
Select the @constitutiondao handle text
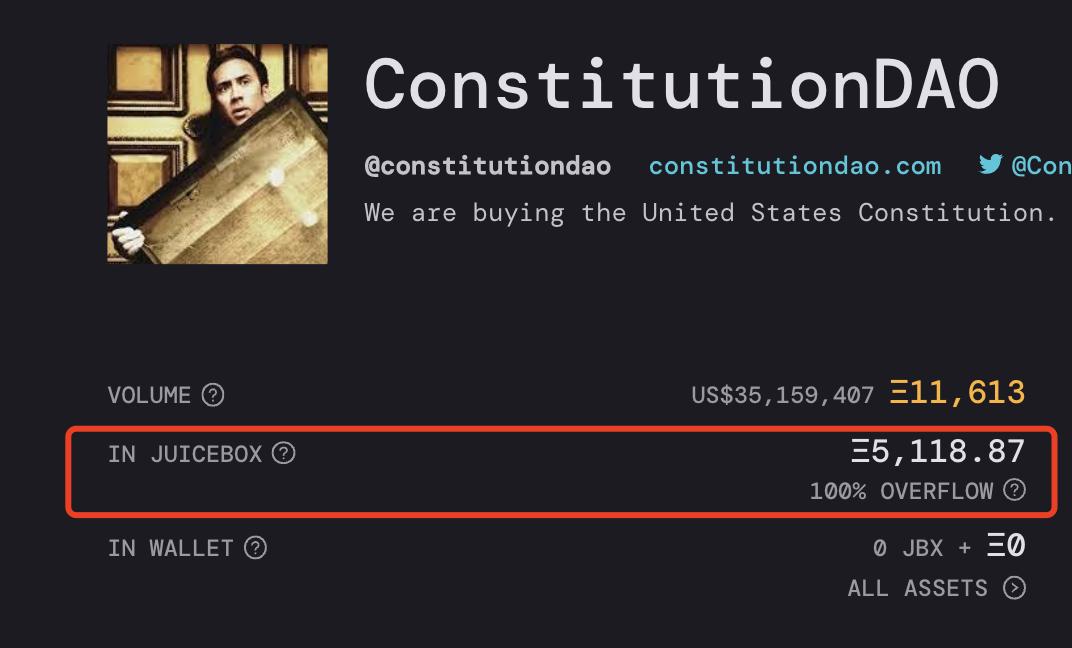point(487,166)
